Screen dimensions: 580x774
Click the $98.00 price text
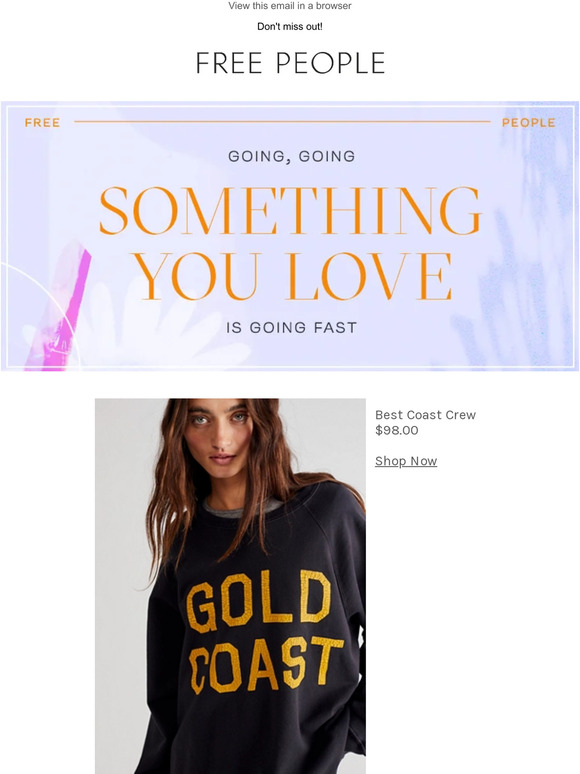click(x=396, y=430)
